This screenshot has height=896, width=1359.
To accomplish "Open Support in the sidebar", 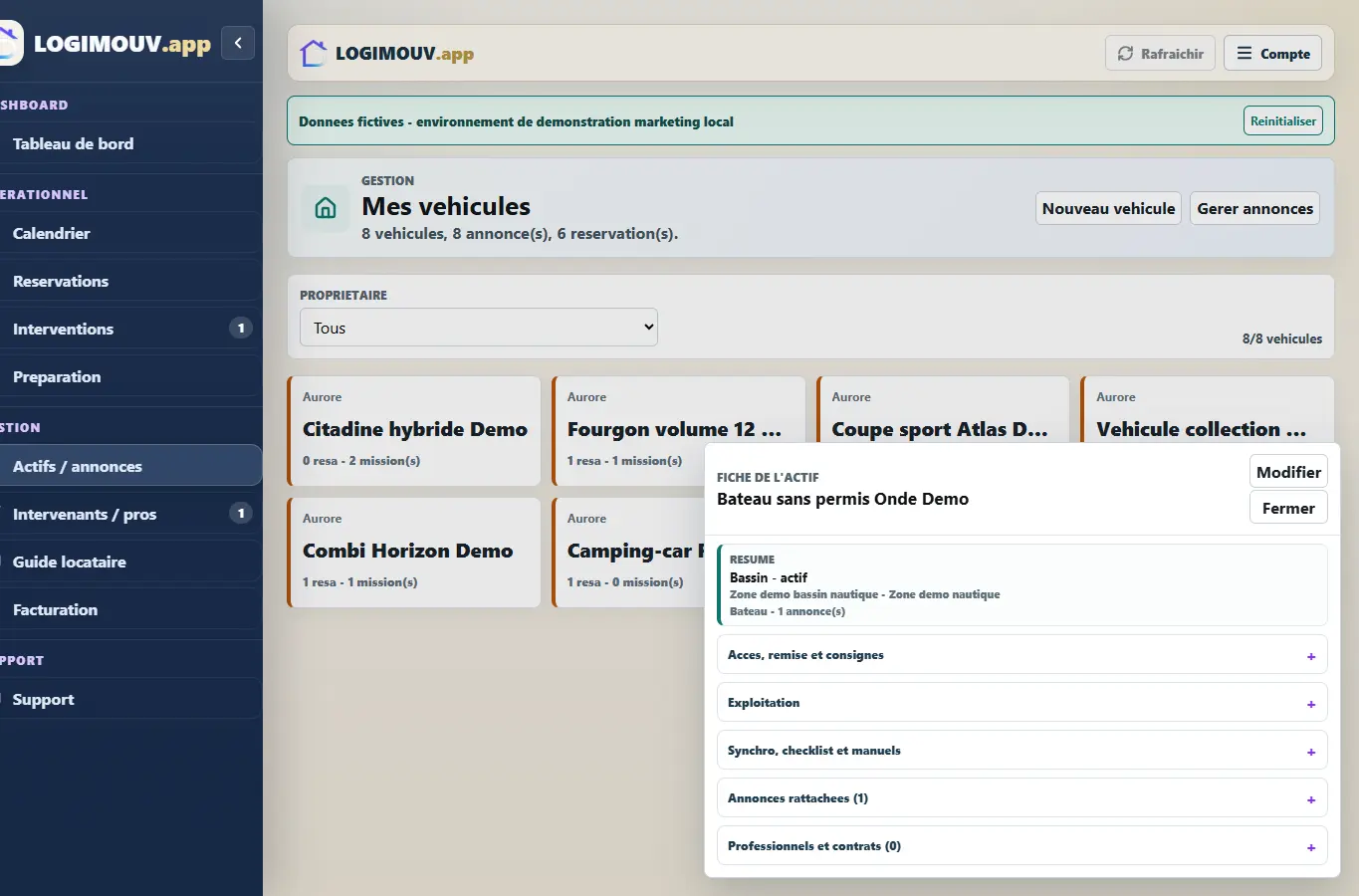I will [x=129, y=699].
